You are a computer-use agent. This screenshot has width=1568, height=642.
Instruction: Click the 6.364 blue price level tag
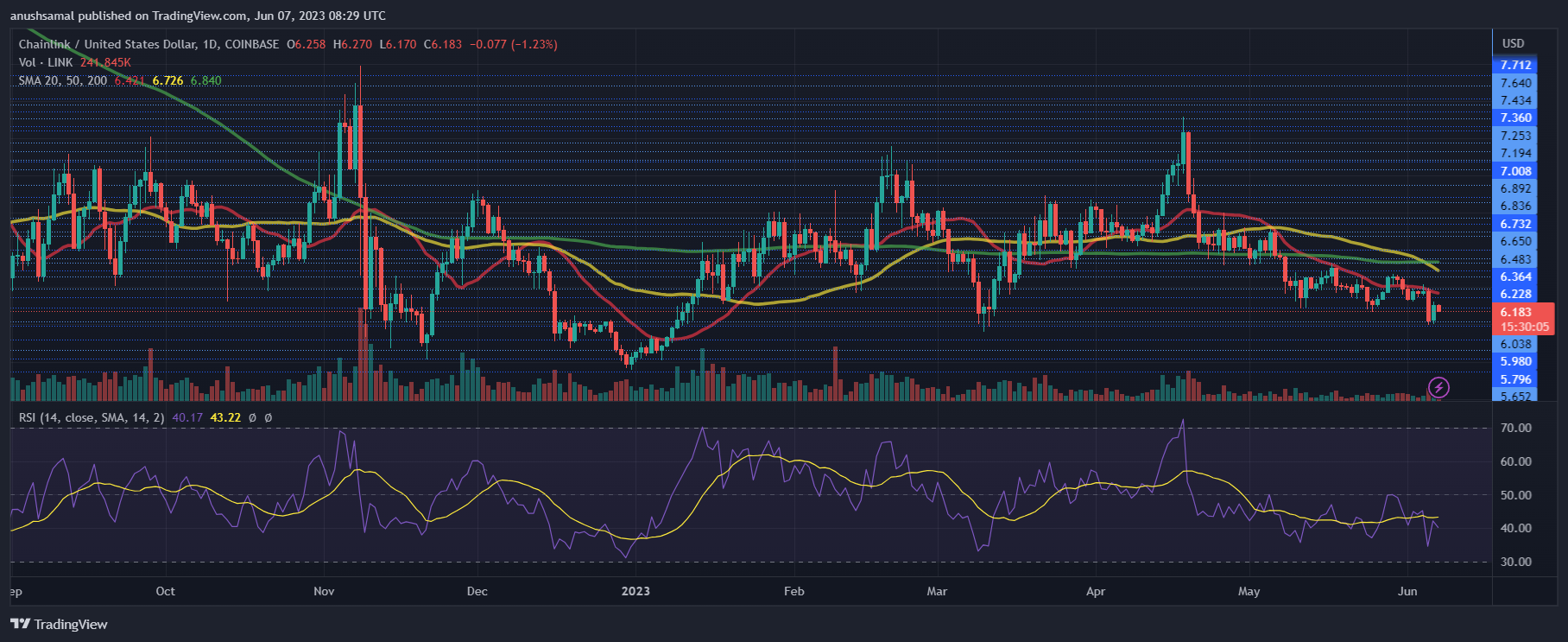[1515, 277]
